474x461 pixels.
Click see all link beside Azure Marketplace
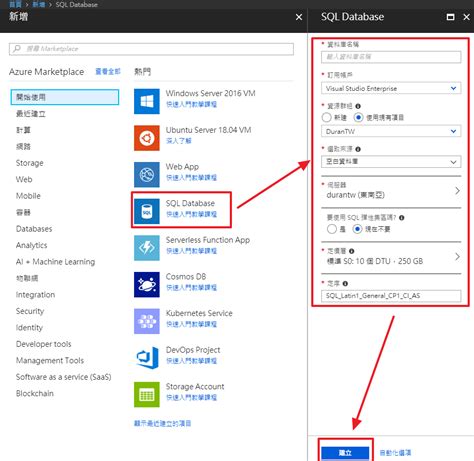coord(108,71)
